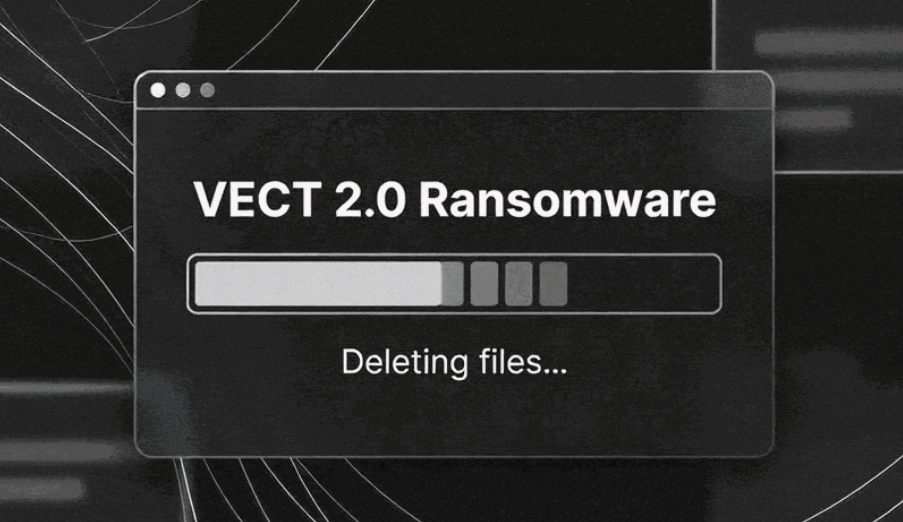Click the word VECT in the heading
Image resolution: width=903 pixels, height=522 pixels.
coord(257,199)
